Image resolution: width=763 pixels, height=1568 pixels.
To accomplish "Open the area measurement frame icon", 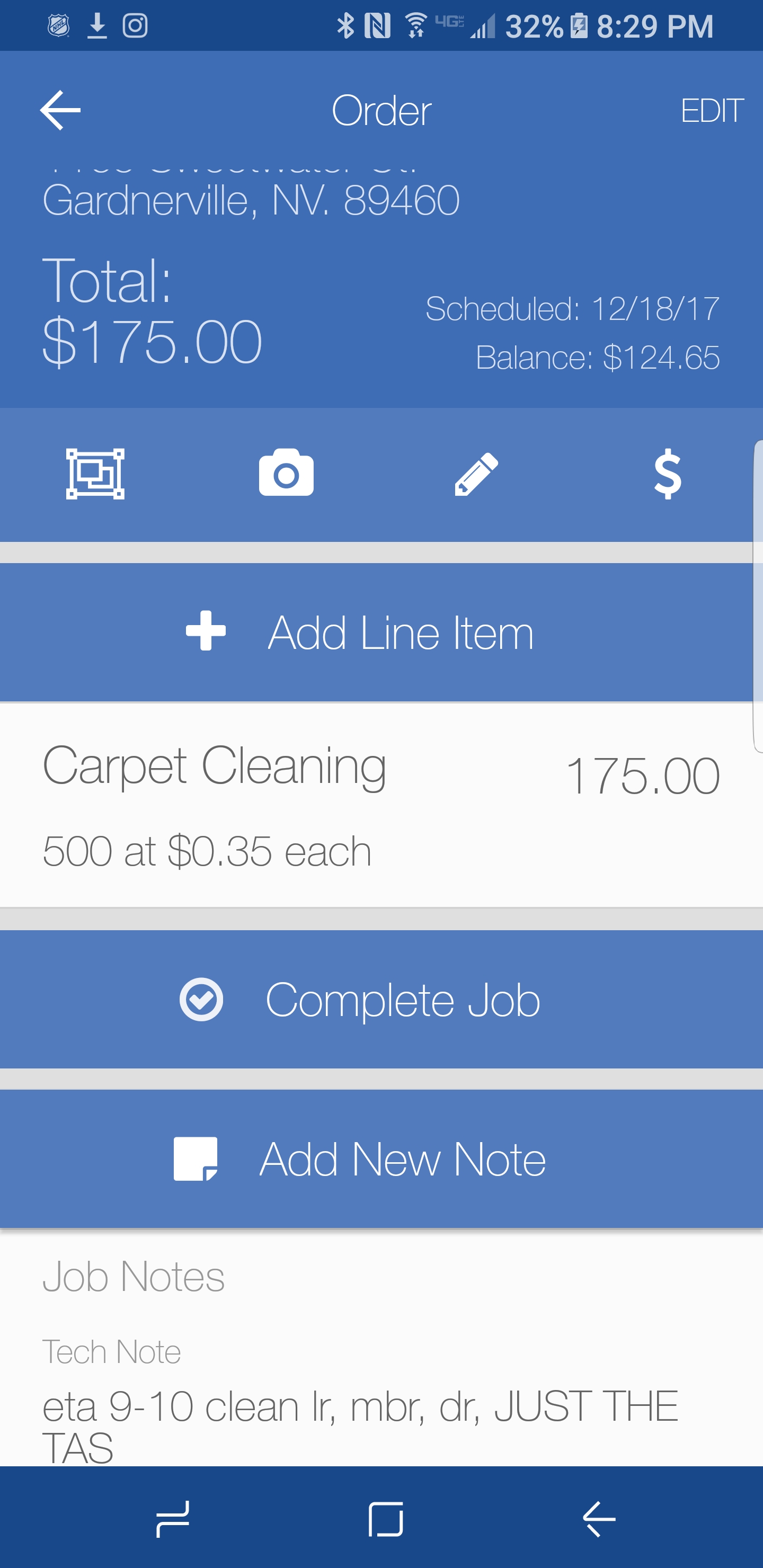I will click(x=95, y=474).
